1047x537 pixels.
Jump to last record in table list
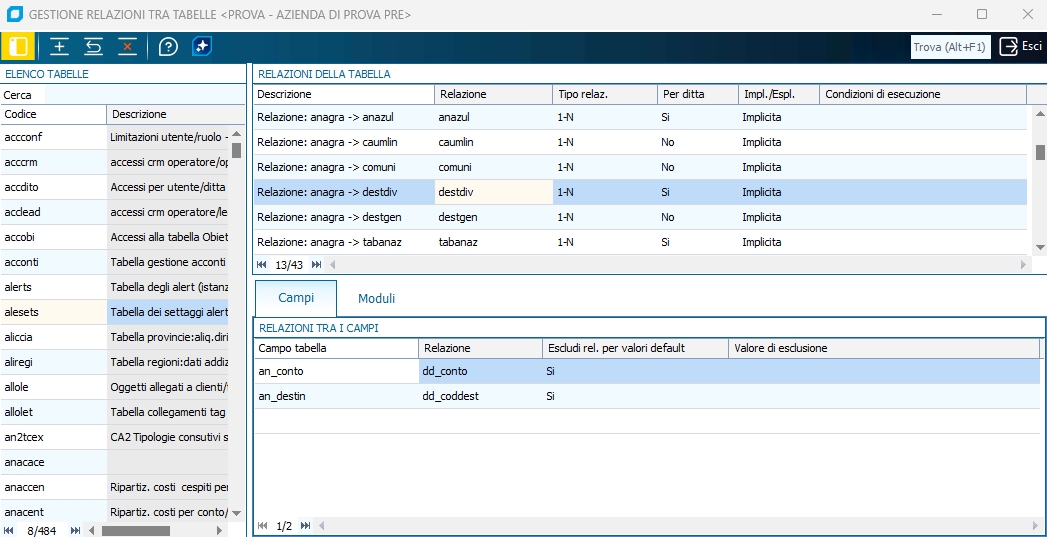tap(75, 530)
